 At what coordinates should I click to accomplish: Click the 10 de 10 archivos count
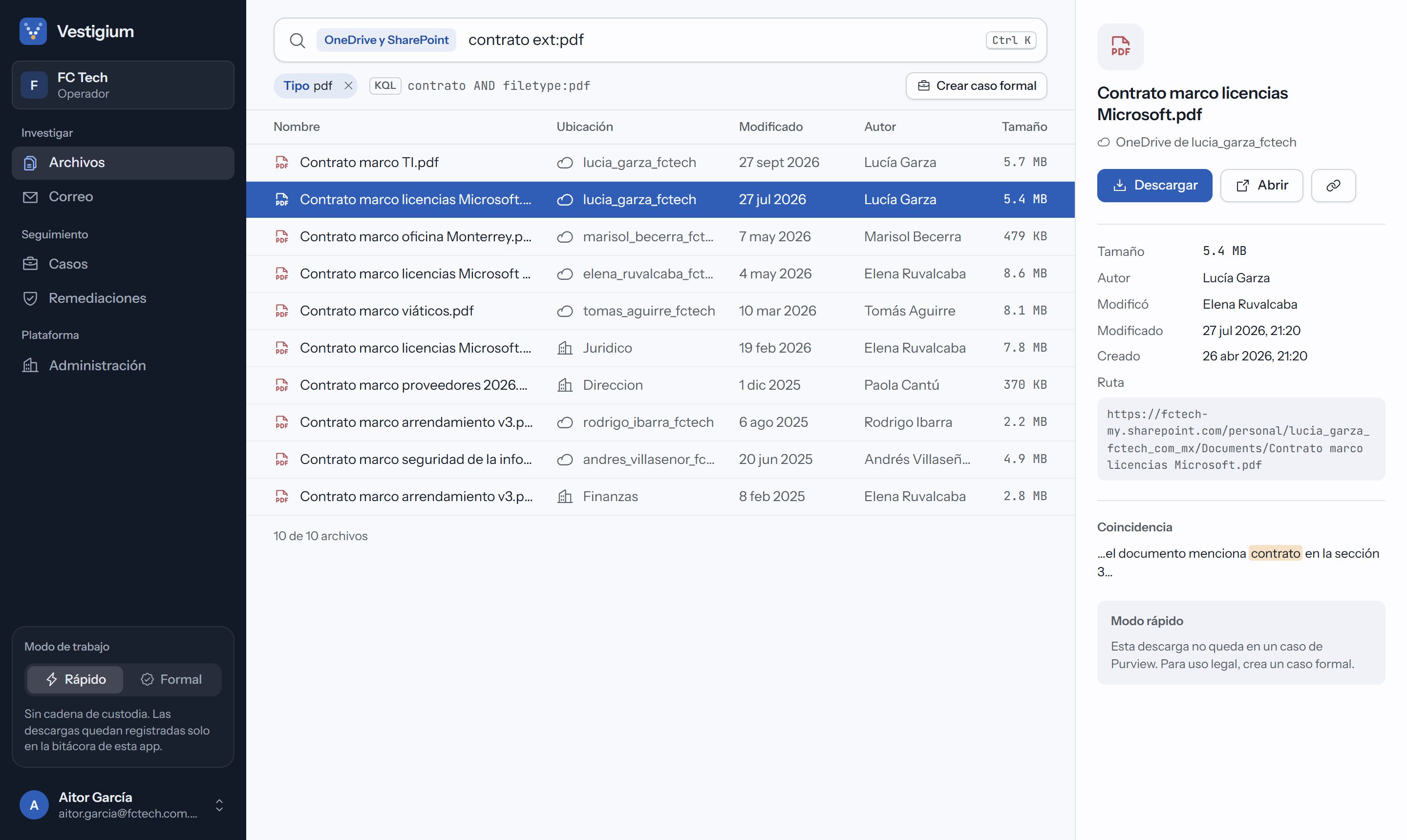click(320, 535)
